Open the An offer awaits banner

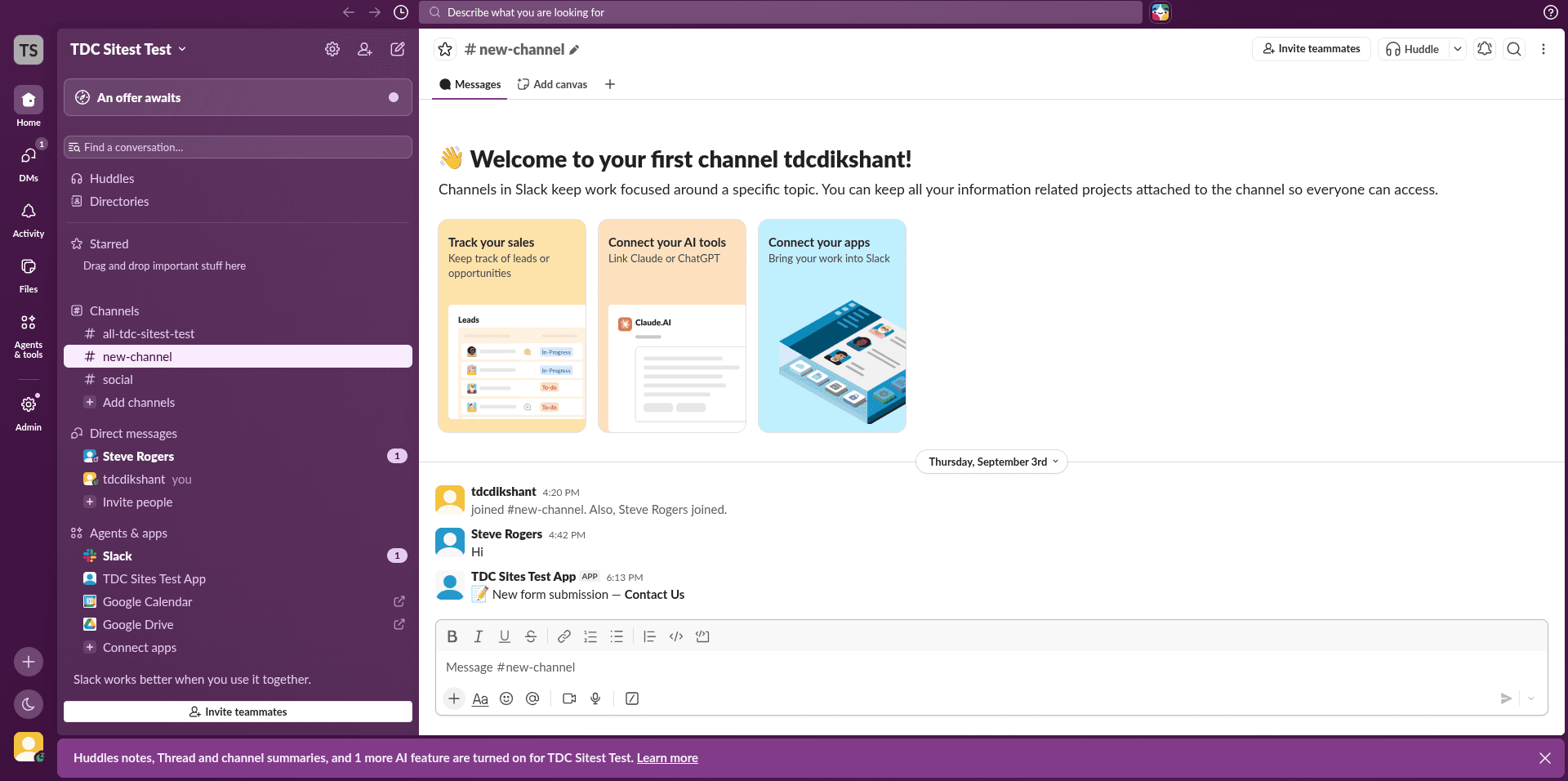(238, 97)
